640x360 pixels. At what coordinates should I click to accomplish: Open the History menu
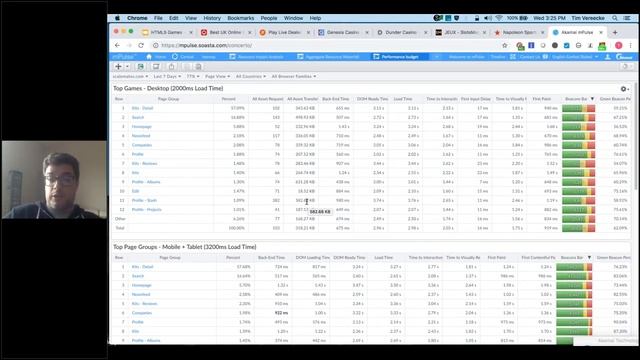pos(212,18)
